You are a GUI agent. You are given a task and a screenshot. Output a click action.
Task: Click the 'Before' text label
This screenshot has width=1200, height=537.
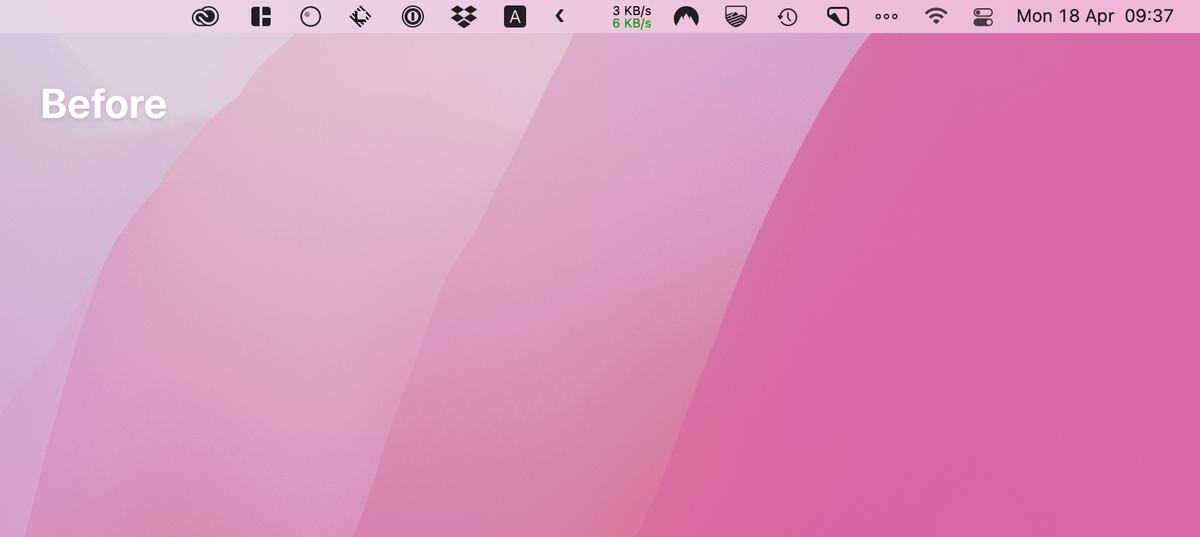103,104
